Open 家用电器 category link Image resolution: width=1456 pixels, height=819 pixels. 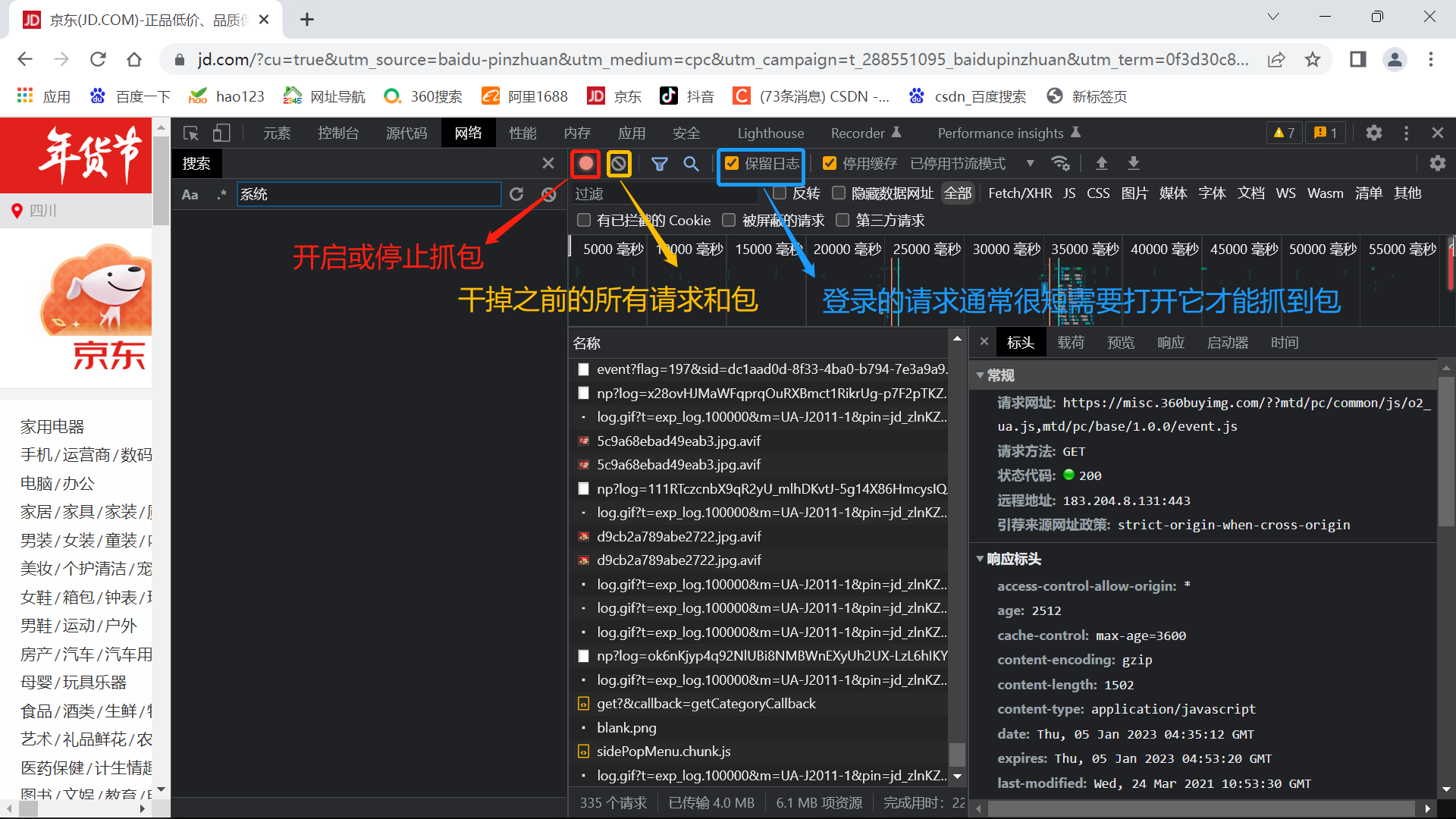click(x=52, y=427)
